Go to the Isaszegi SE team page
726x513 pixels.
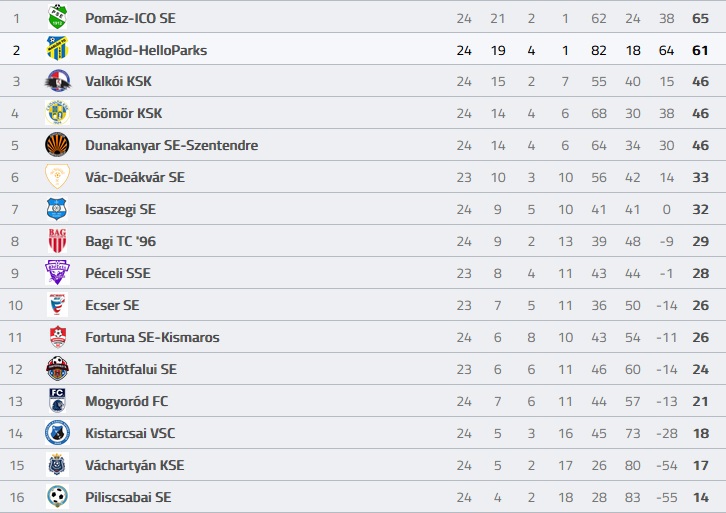point(120,209)
